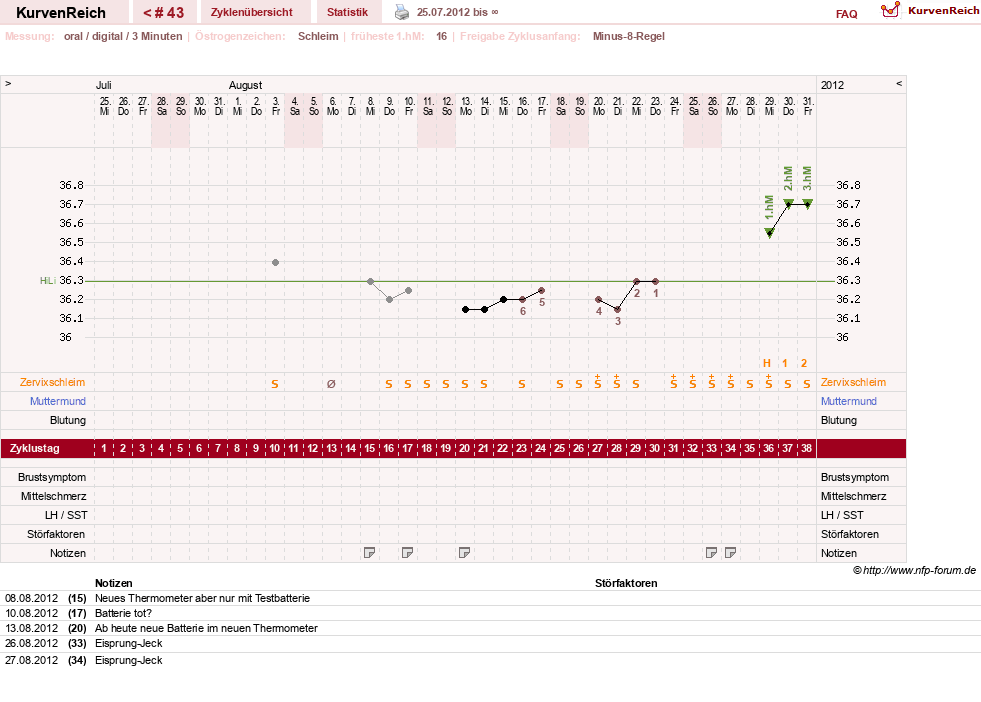Viewport: 981px width, 702px height.
Task: Click the orange H marker above mucus row
Action: [x=767, y=363]
